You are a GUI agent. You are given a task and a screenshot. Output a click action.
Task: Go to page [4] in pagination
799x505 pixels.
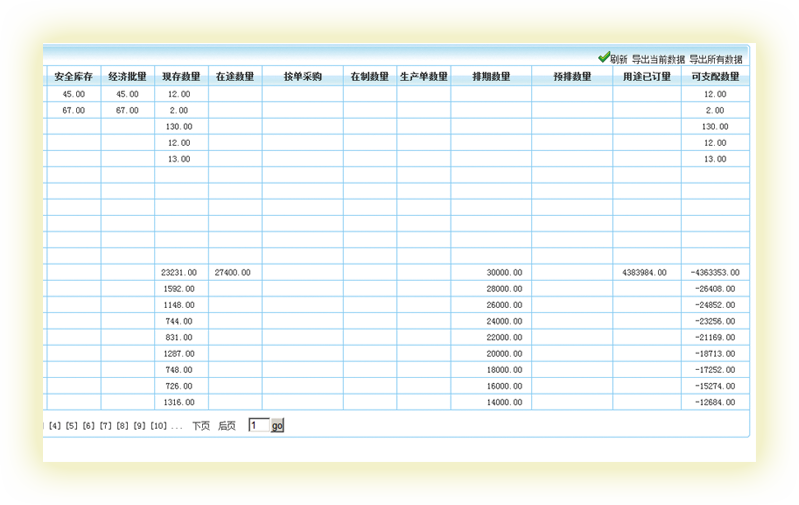pos(56,426)
